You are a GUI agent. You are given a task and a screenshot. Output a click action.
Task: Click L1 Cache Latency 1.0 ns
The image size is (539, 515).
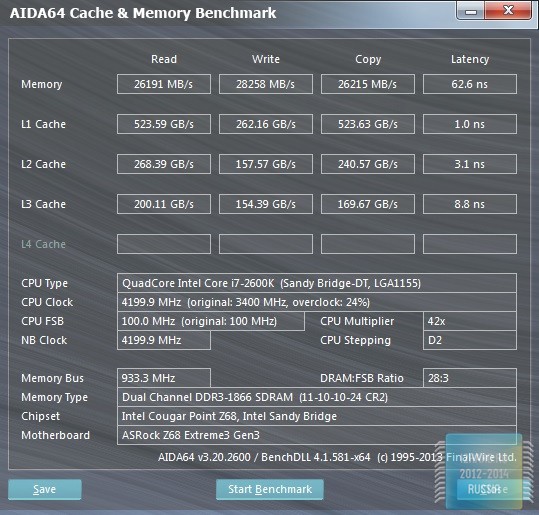[470, 124]
